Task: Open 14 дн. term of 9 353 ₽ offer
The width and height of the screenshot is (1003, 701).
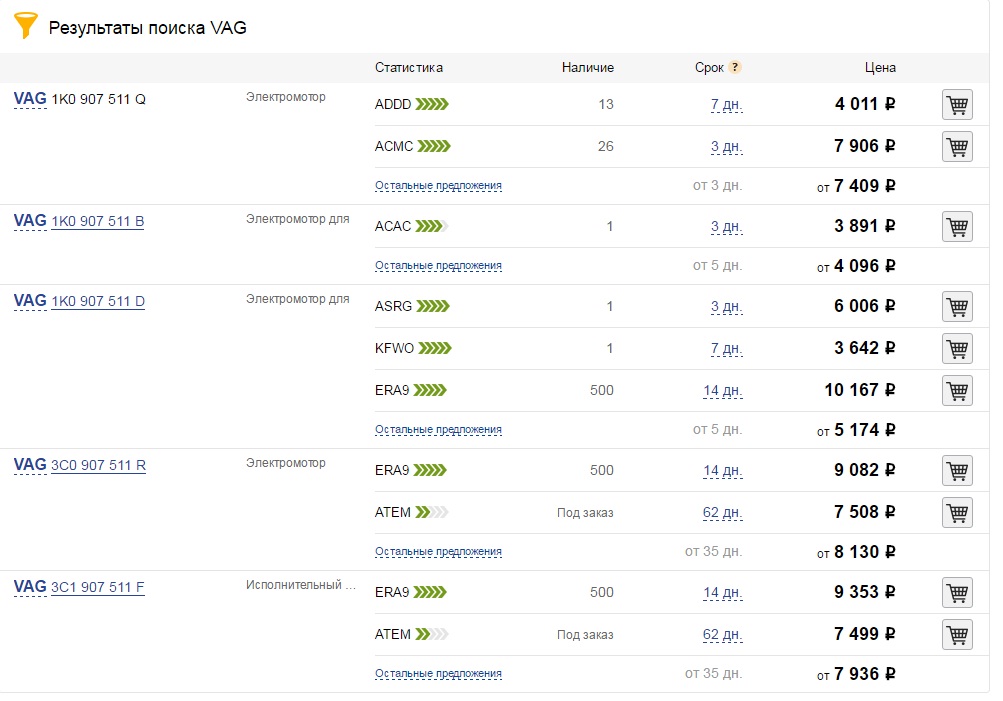Action: point(723,593)
